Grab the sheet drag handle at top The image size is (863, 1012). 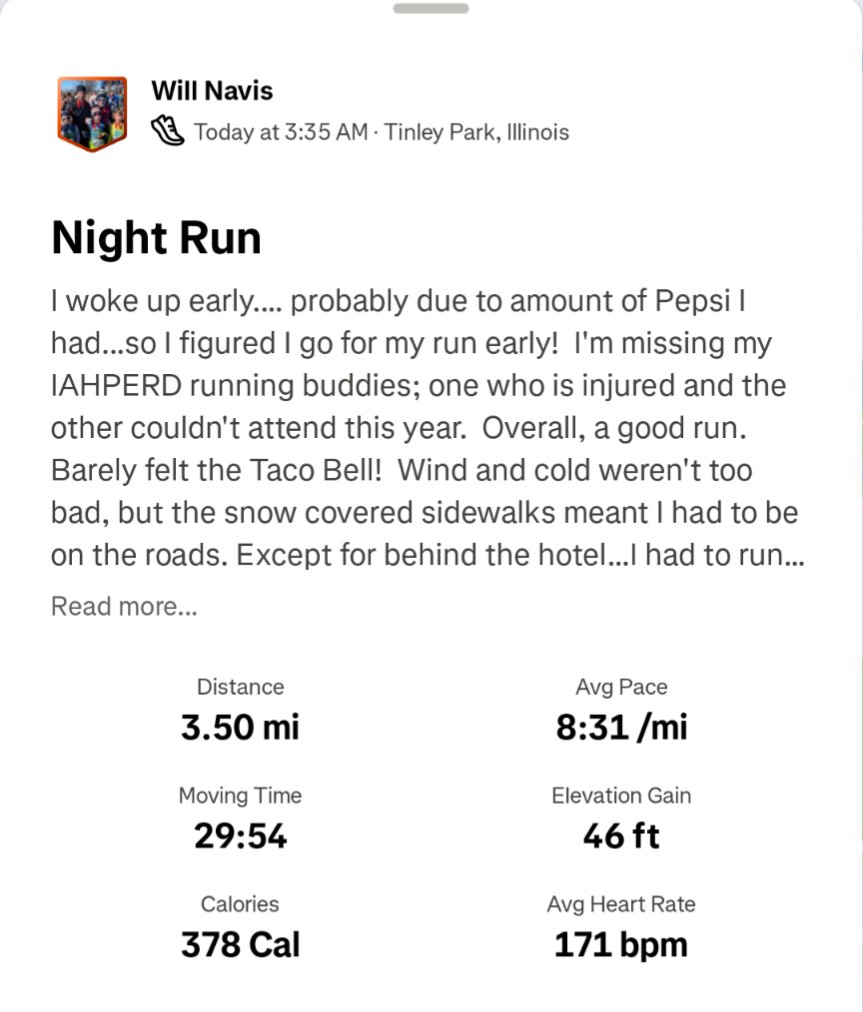[430, 9]
